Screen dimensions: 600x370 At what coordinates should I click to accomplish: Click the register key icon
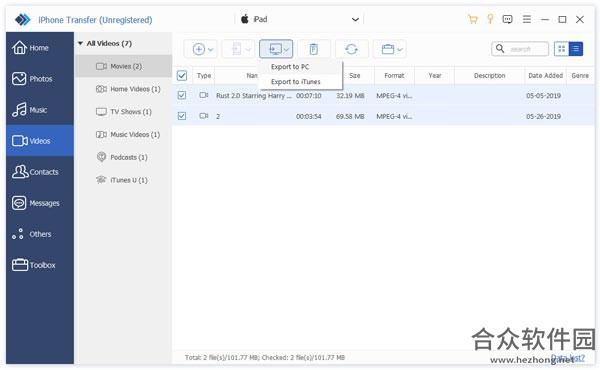coord(490,19)
